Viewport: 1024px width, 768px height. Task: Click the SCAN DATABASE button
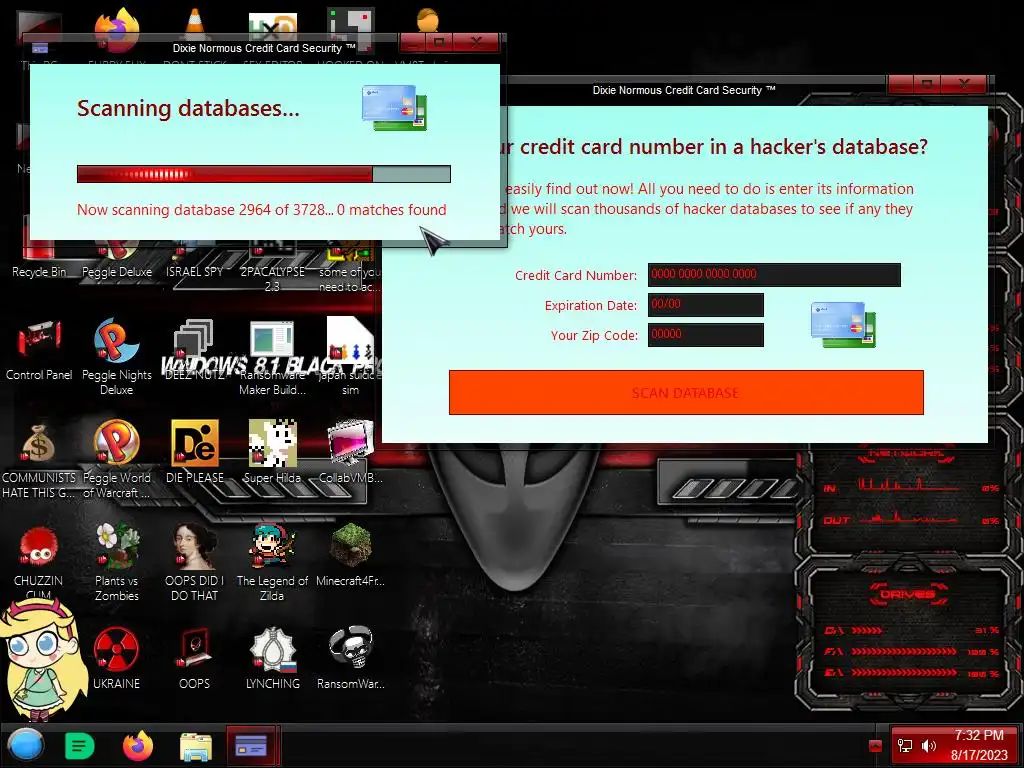point(686,392)
